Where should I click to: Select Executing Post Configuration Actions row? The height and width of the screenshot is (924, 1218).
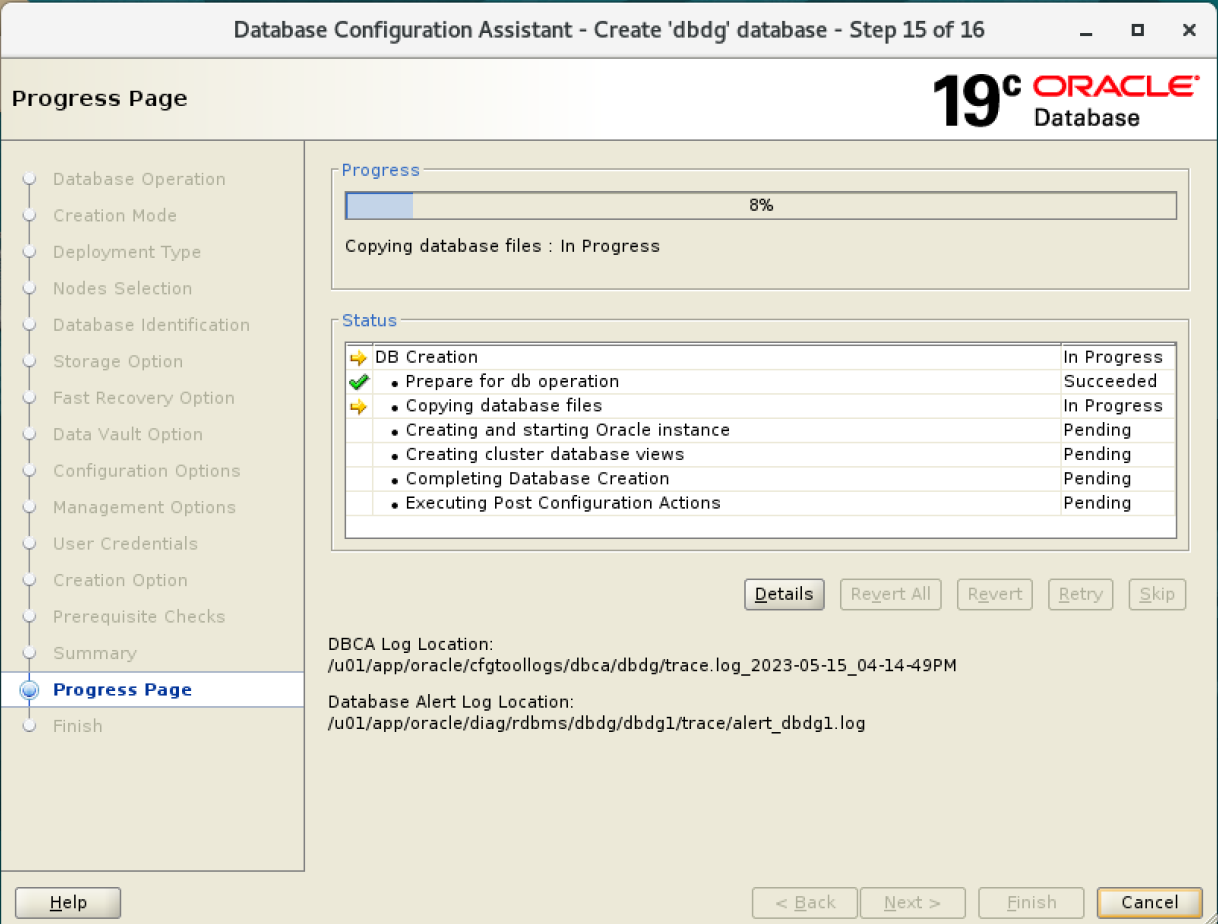tap(761, 503)
